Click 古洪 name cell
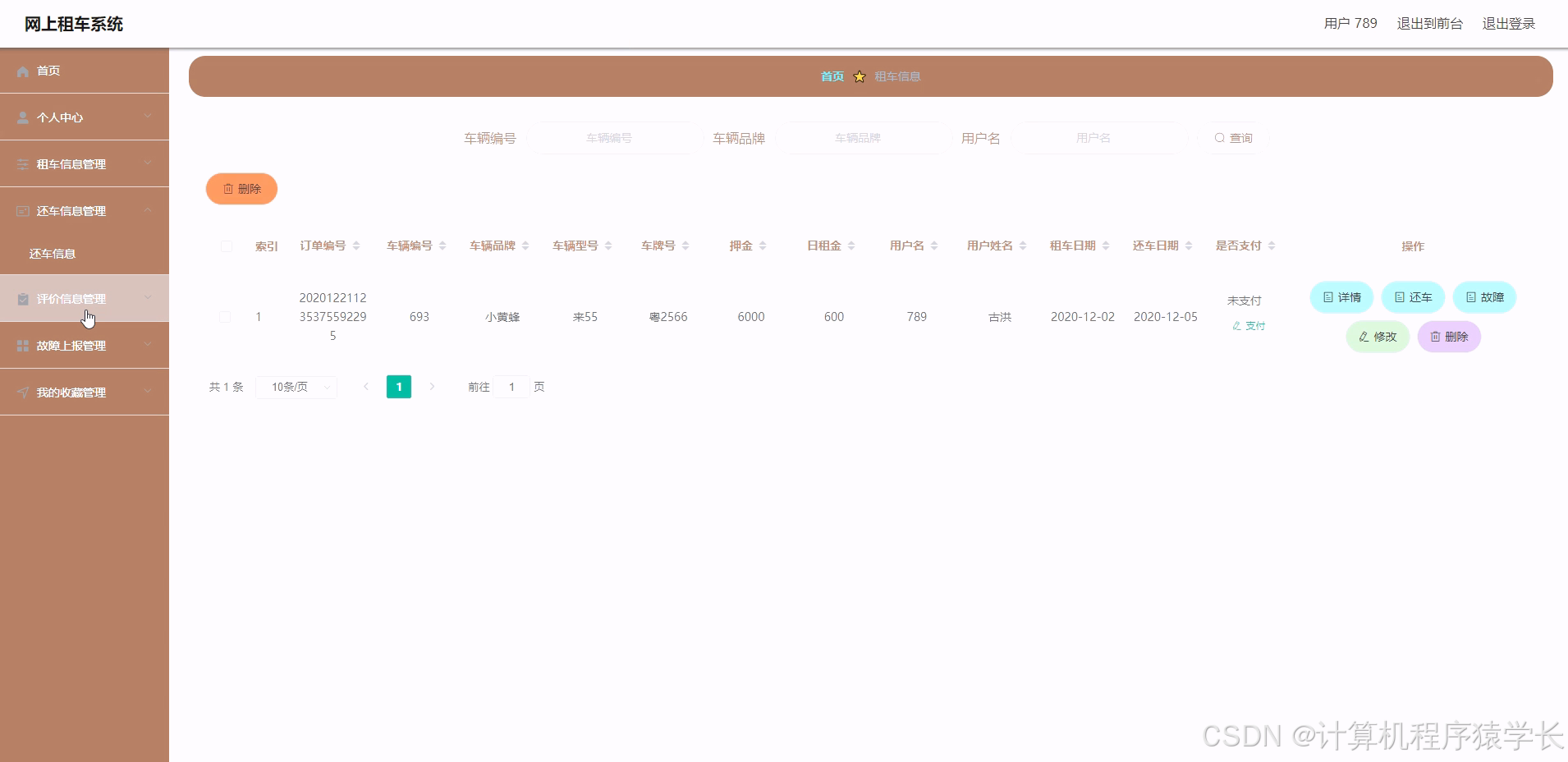Viewport: 1568px width, 762px height. point(1000,317)
